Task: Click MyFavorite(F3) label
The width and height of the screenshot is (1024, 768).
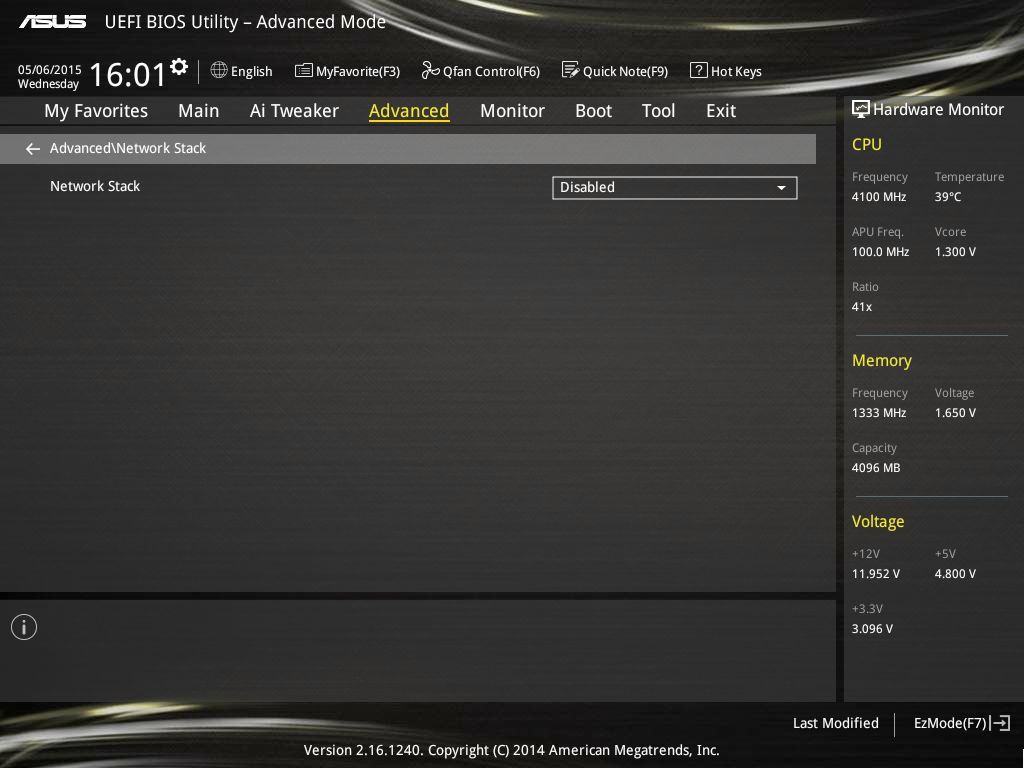Action: click(x=358, y=71)
